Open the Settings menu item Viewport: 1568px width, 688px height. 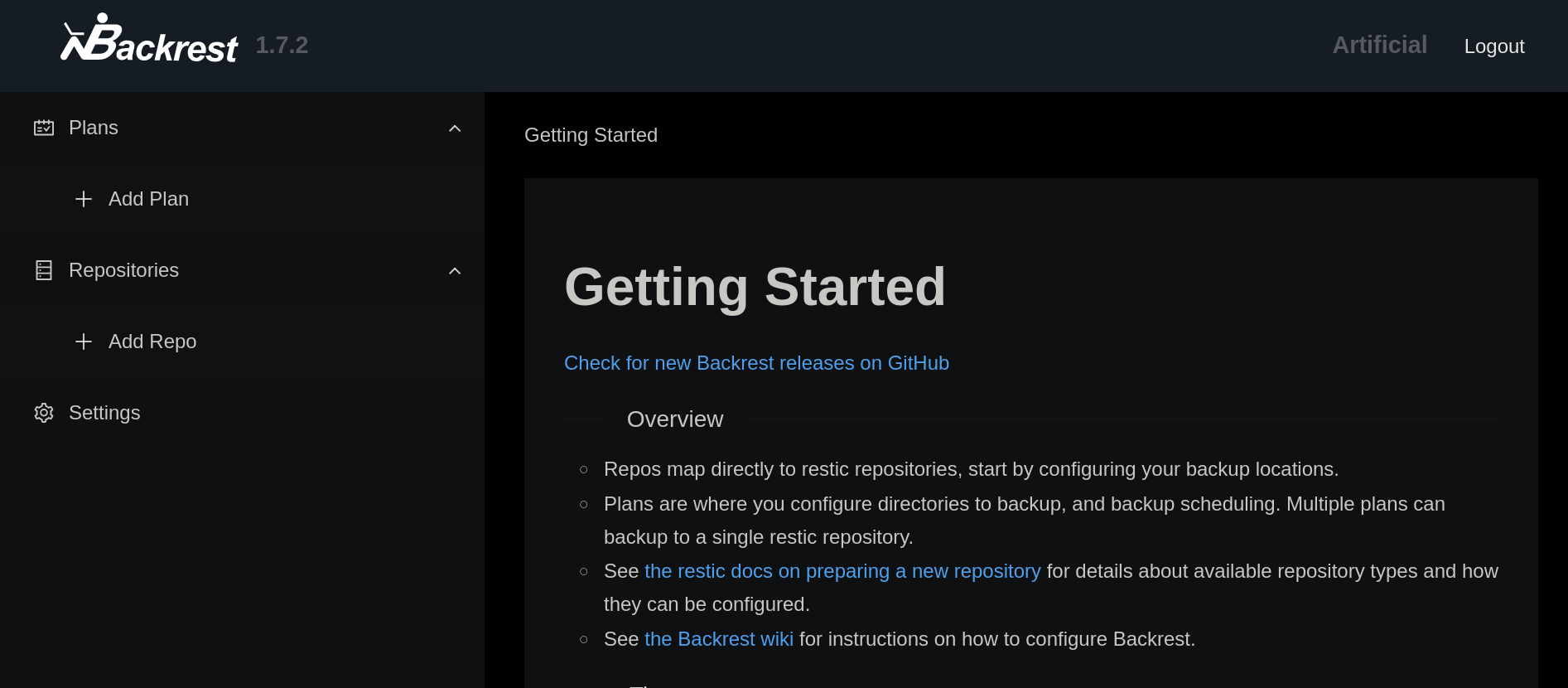coord(104,413)
